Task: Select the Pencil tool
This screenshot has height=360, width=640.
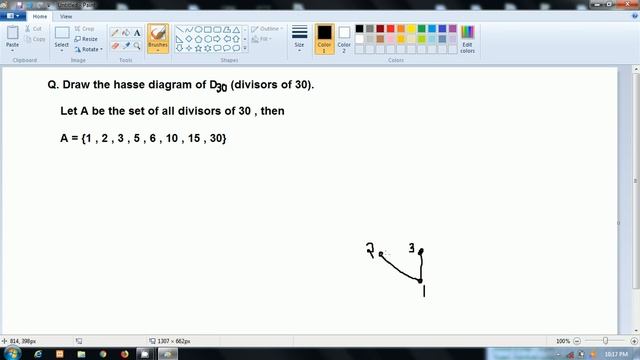Action: tap(115, 33)
